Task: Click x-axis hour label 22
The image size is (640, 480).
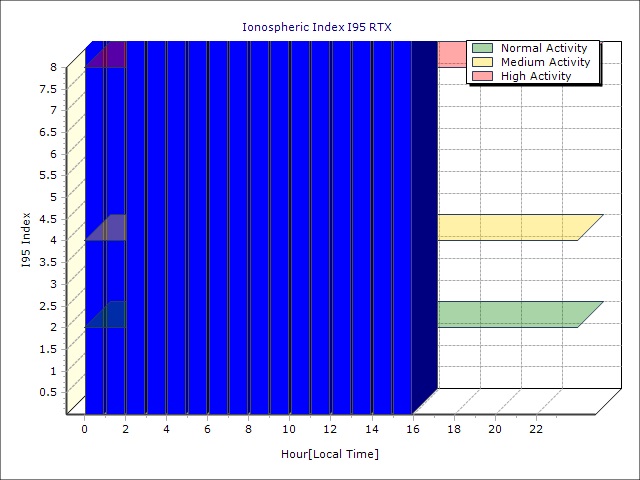Action: [x=536, y=429]
